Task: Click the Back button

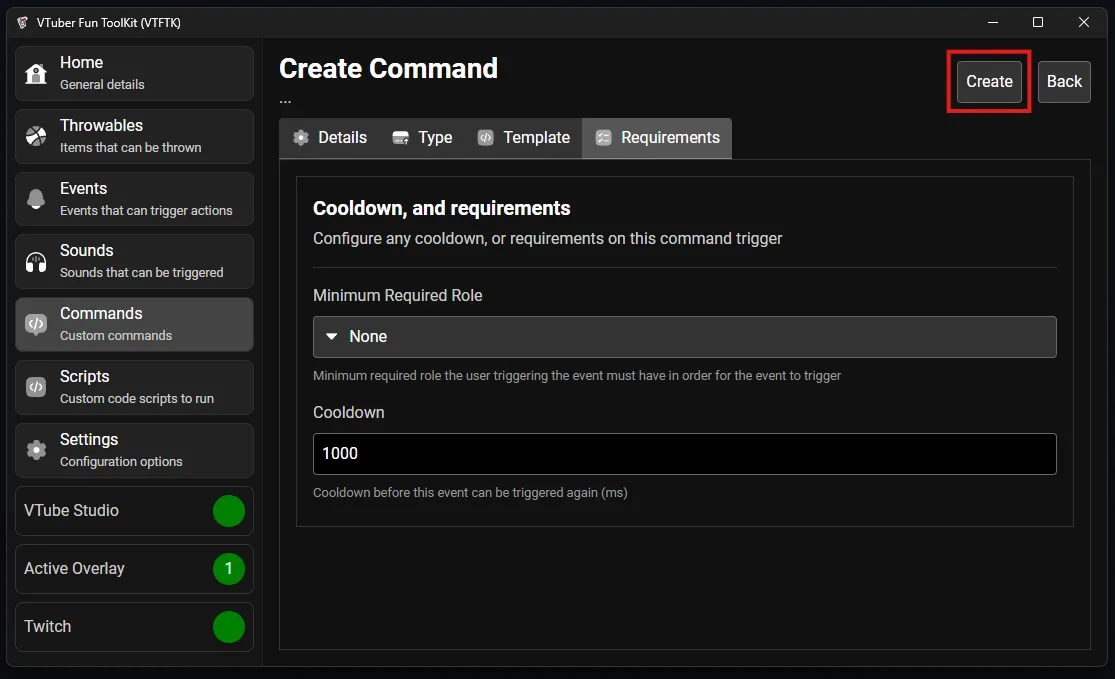Action: pos(1063,82)
